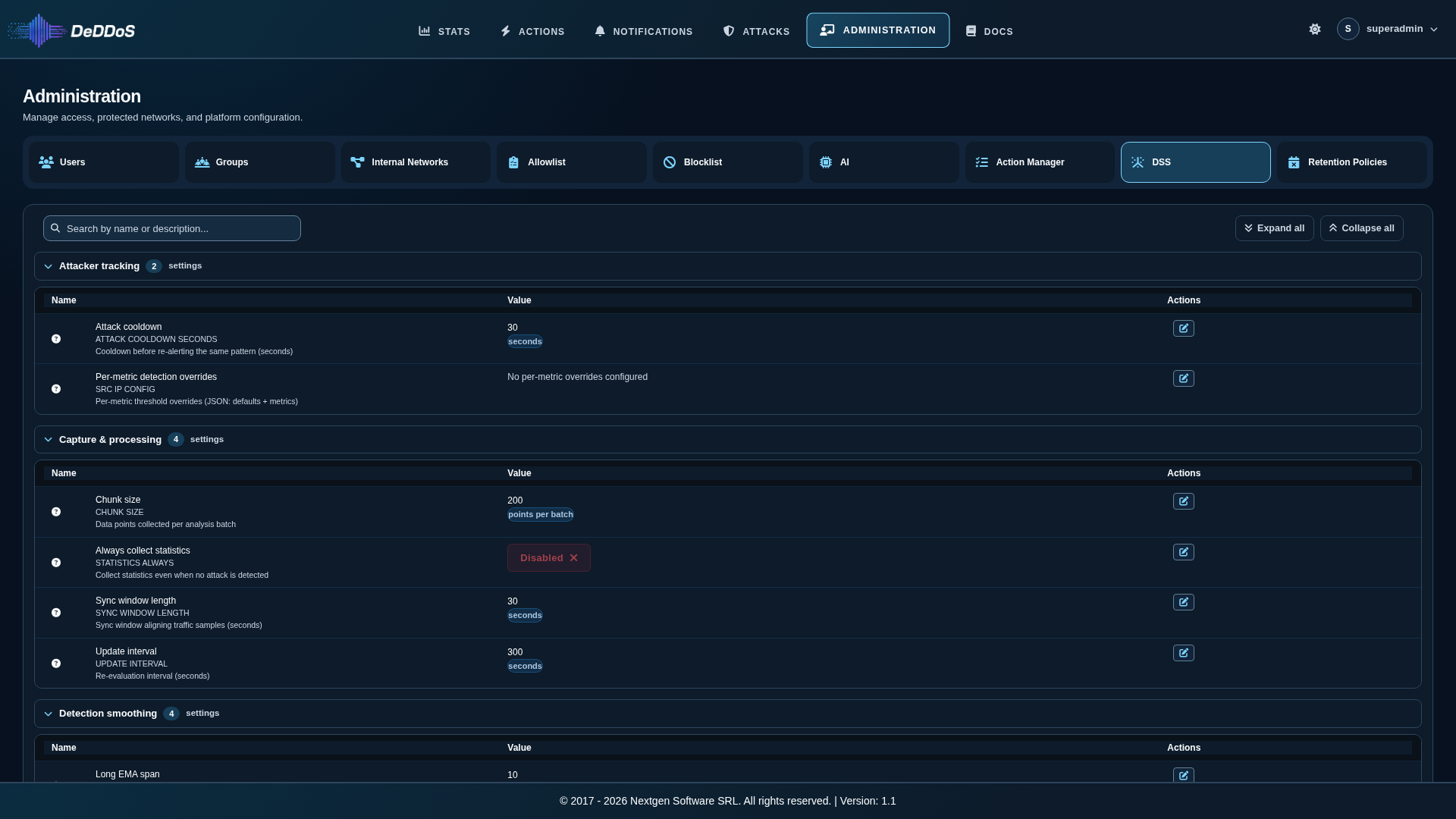Show help for Always collect statistics
Image resolution: width=1456 pixels, height=819 pixels.
(56, 563)
